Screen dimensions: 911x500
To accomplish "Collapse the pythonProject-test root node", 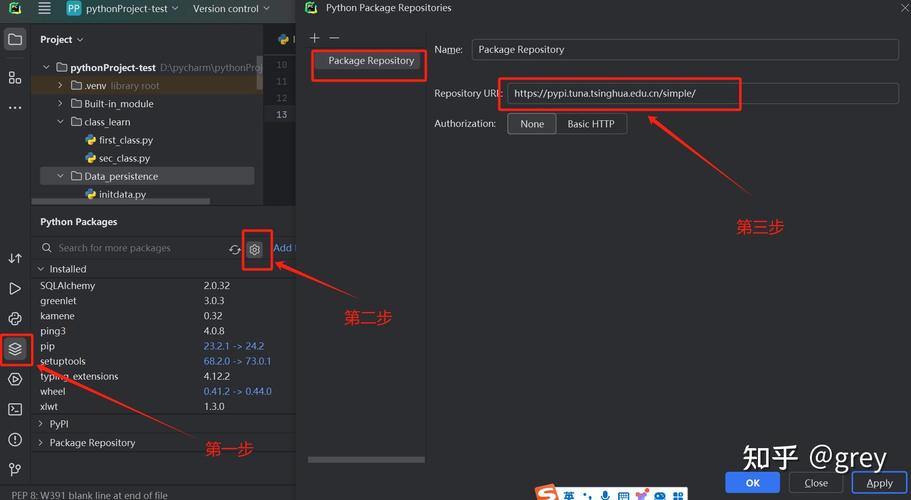I will [x=46, y=67].
